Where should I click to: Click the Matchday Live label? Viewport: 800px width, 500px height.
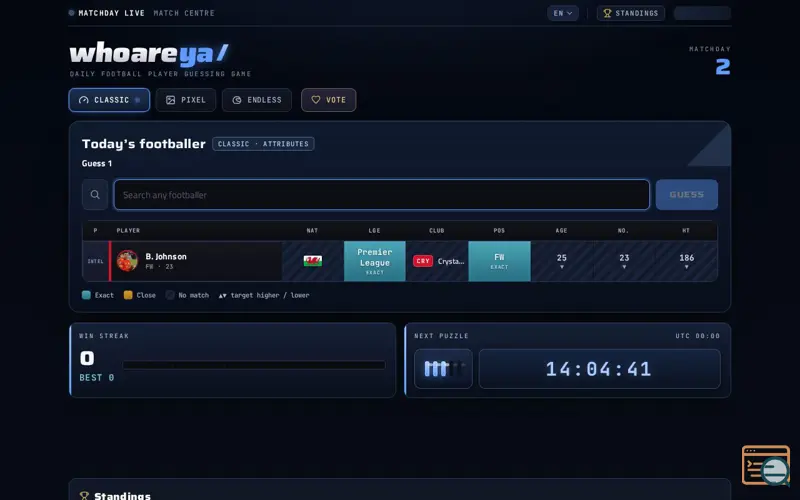pos(111,13)
